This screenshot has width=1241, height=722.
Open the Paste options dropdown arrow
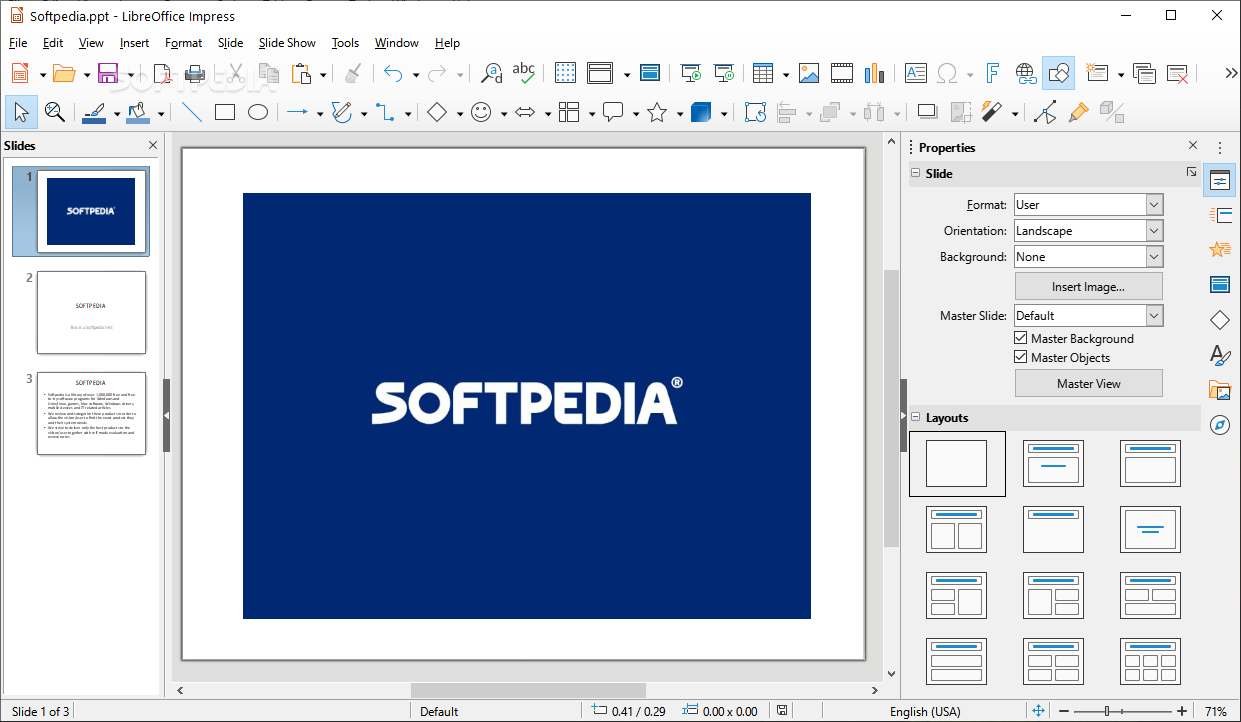coord(324,74)
